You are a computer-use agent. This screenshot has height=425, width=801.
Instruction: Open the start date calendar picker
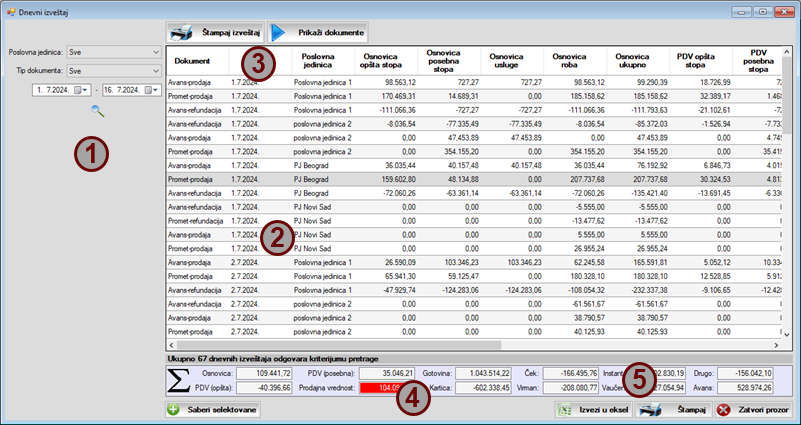[x=81, y=90]
